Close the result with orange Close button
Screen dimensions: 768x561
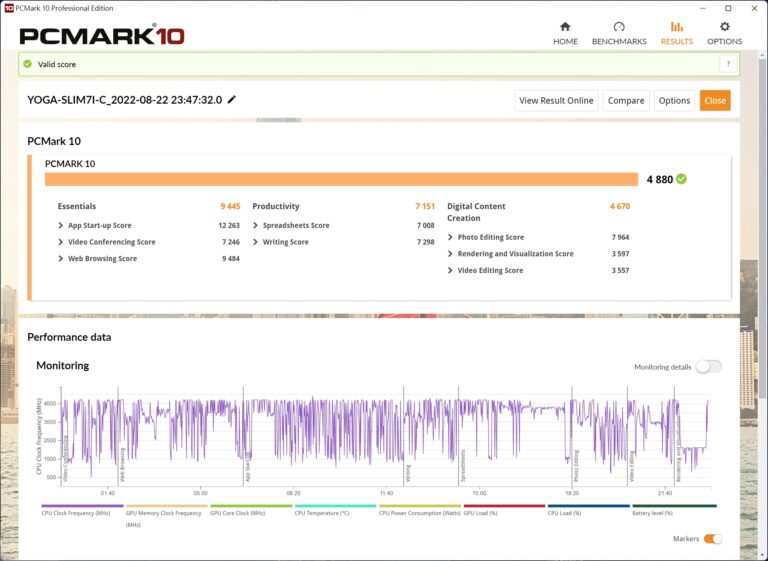(715, 100)
